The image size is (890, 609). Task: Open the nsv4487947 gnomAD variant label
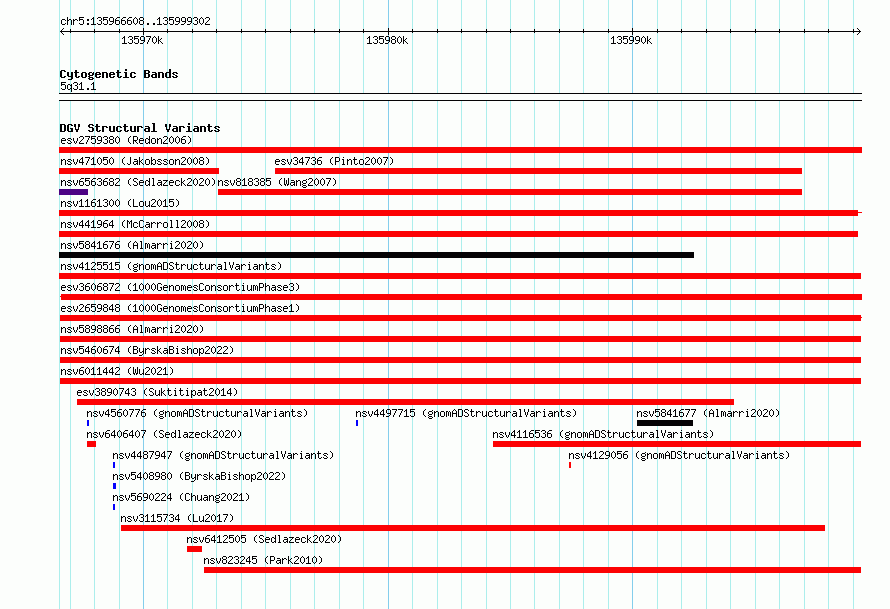click(x=223, y=455)
